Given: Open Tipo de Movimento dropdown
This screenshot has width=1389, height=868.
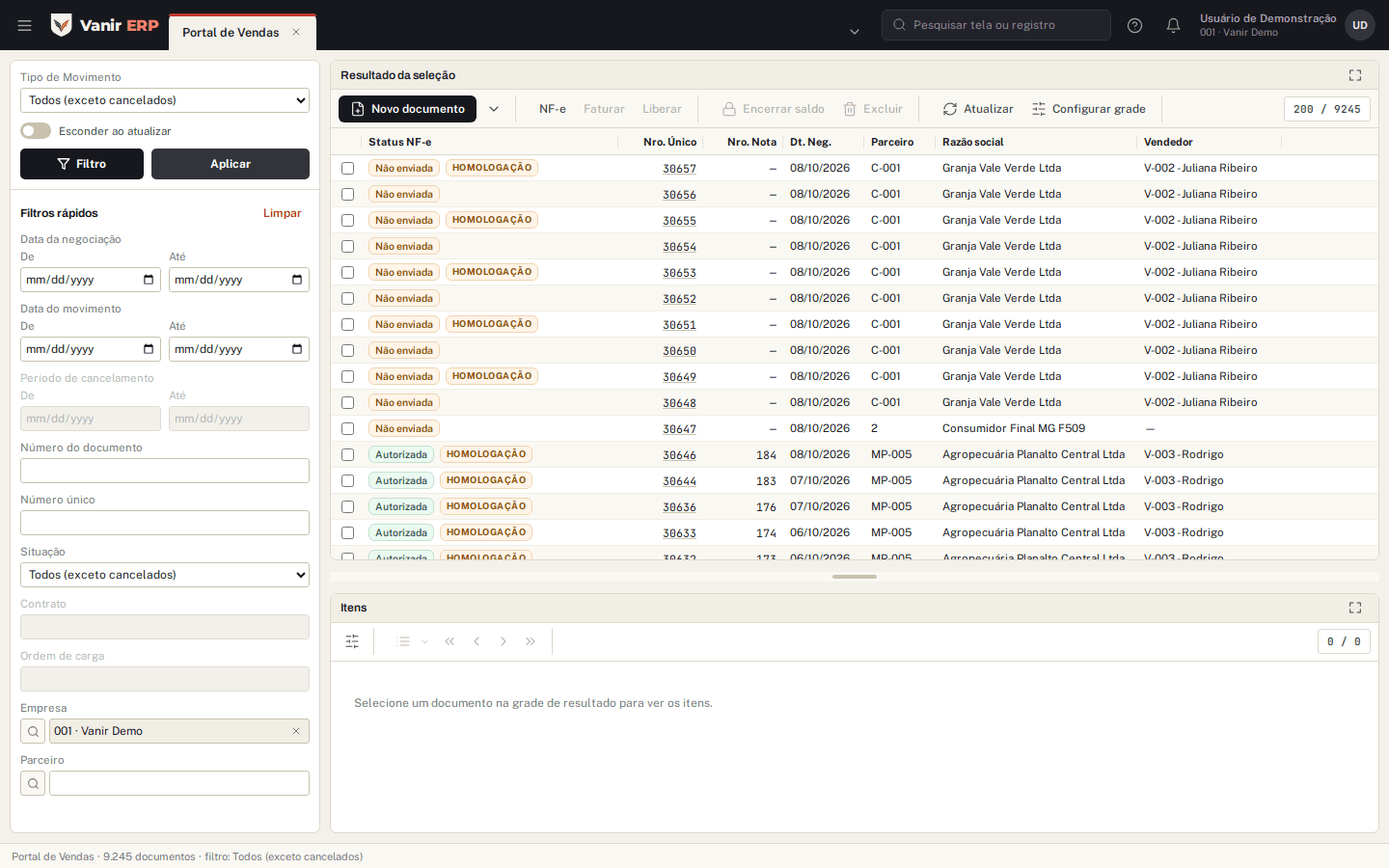Looking at the screenshot, I should tap(165, 100).
